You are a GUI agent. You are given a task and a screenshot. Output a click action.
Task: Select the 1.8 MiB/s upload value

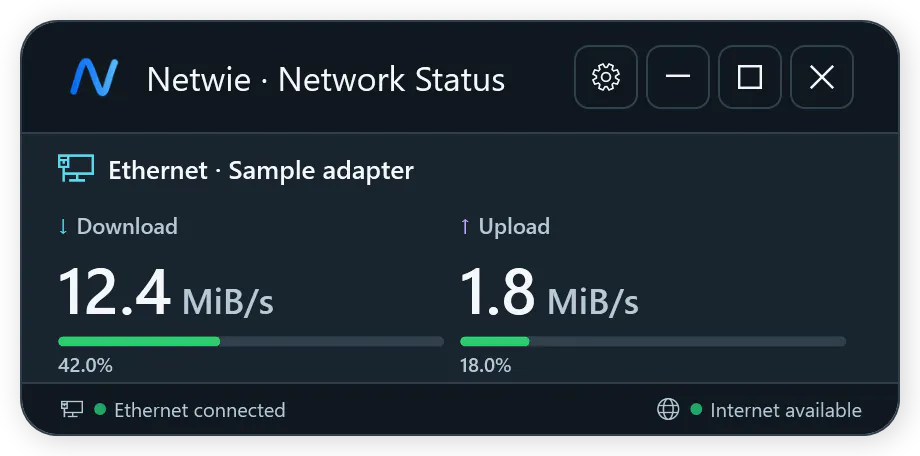pos(549,293)
